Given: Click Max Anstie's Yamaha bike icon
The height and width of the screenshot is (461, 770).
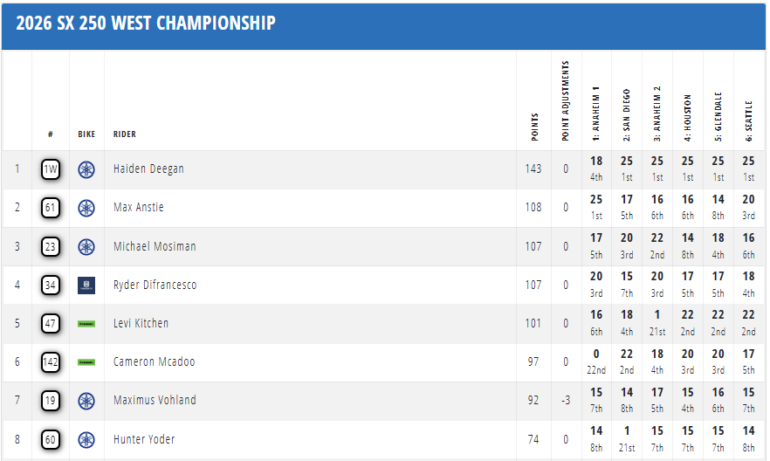Looking at the screenshot, I should click(x=87, y=208).
